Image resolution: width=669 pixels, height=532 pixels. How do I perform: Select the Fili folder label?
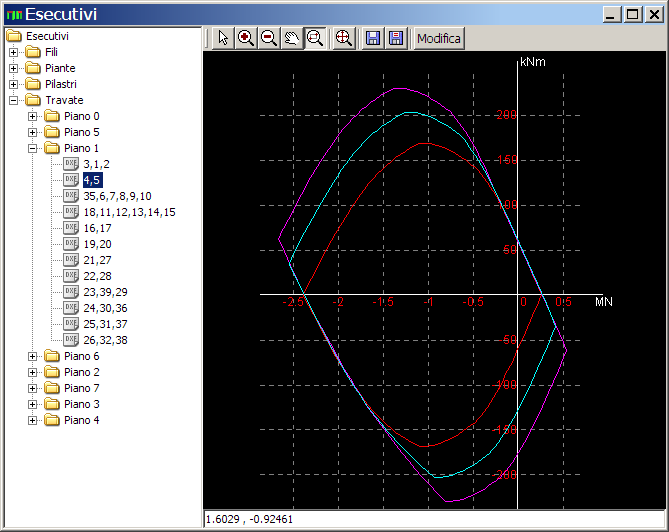pyautogui.click(x=51, y=52)
